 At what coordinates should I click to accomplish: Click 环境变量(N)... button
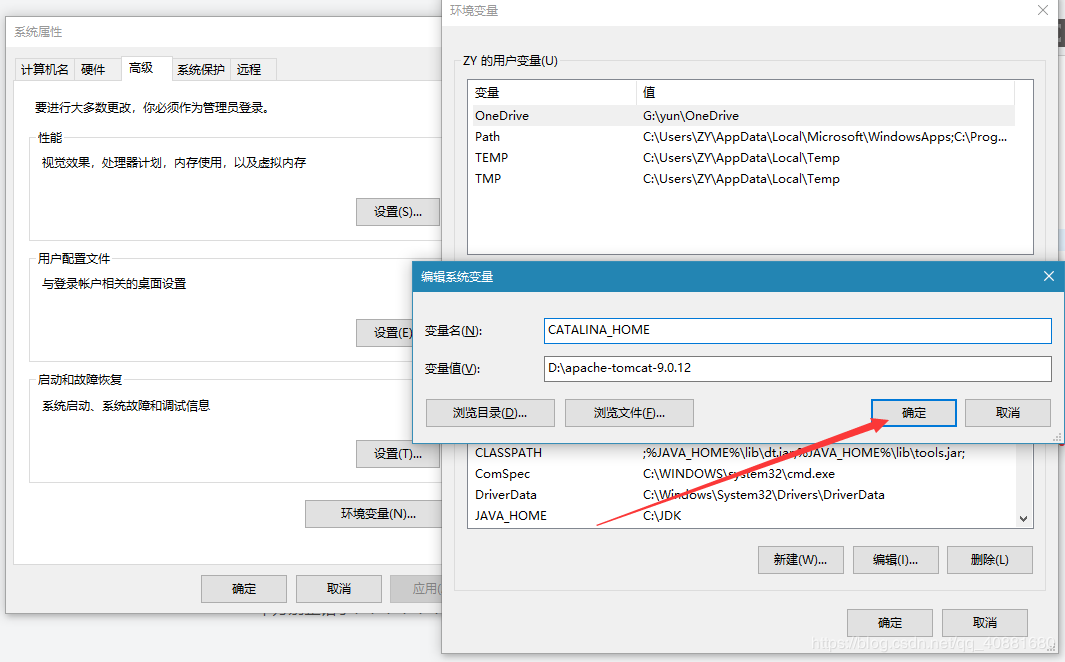(x=374, y=514)
